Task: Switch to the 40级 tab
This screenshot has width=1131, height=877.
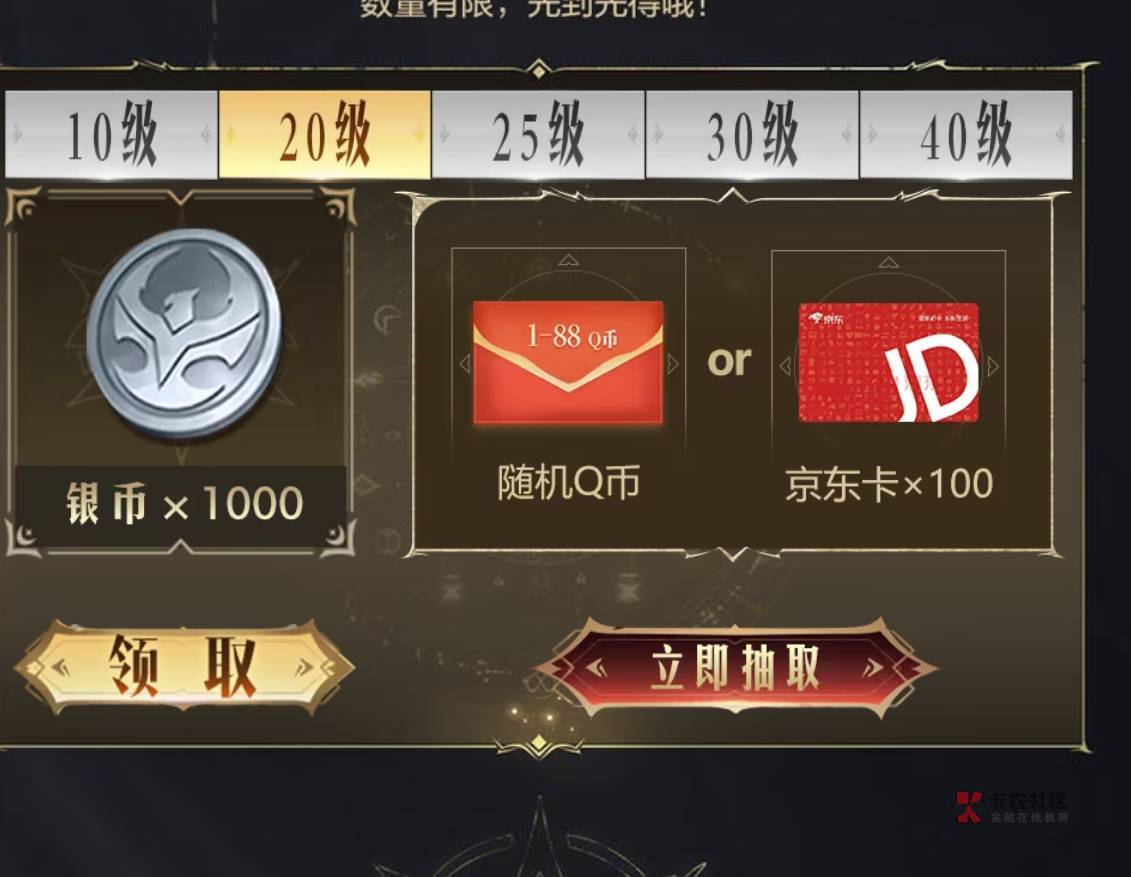Action: click(966, 135)
